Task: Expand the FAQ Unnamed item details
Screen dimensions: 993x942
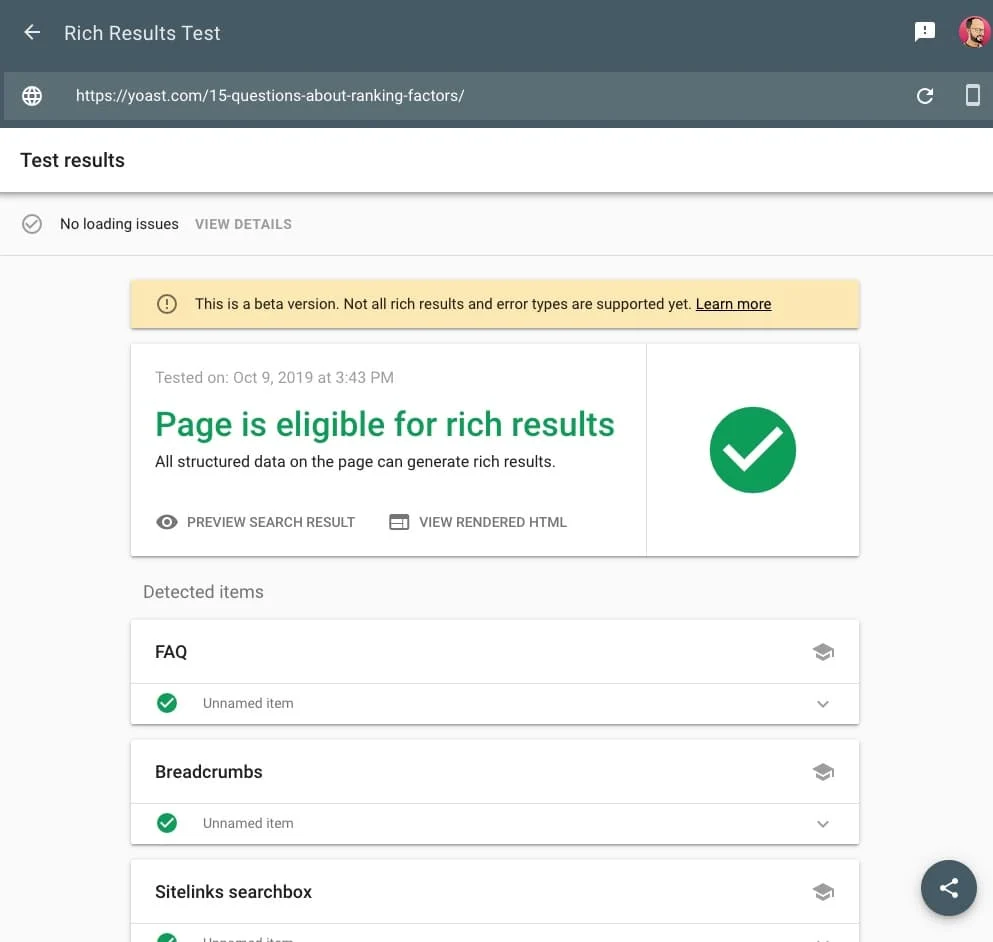Action: pyautogui.click(x=823, y=703)
